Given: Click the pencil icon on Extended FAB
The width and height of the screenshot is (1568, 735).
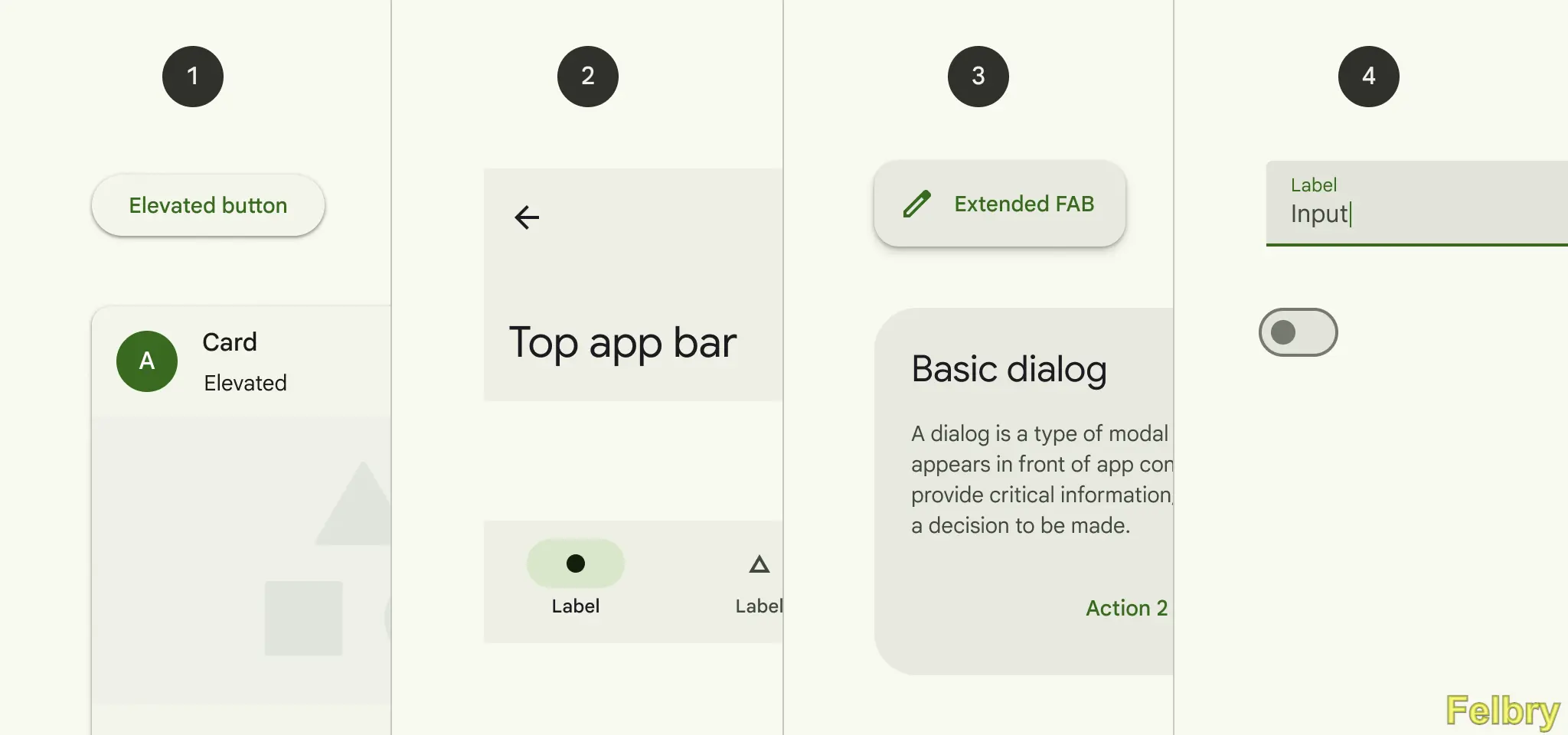Looking at the screenshot, I should [917, 204].
